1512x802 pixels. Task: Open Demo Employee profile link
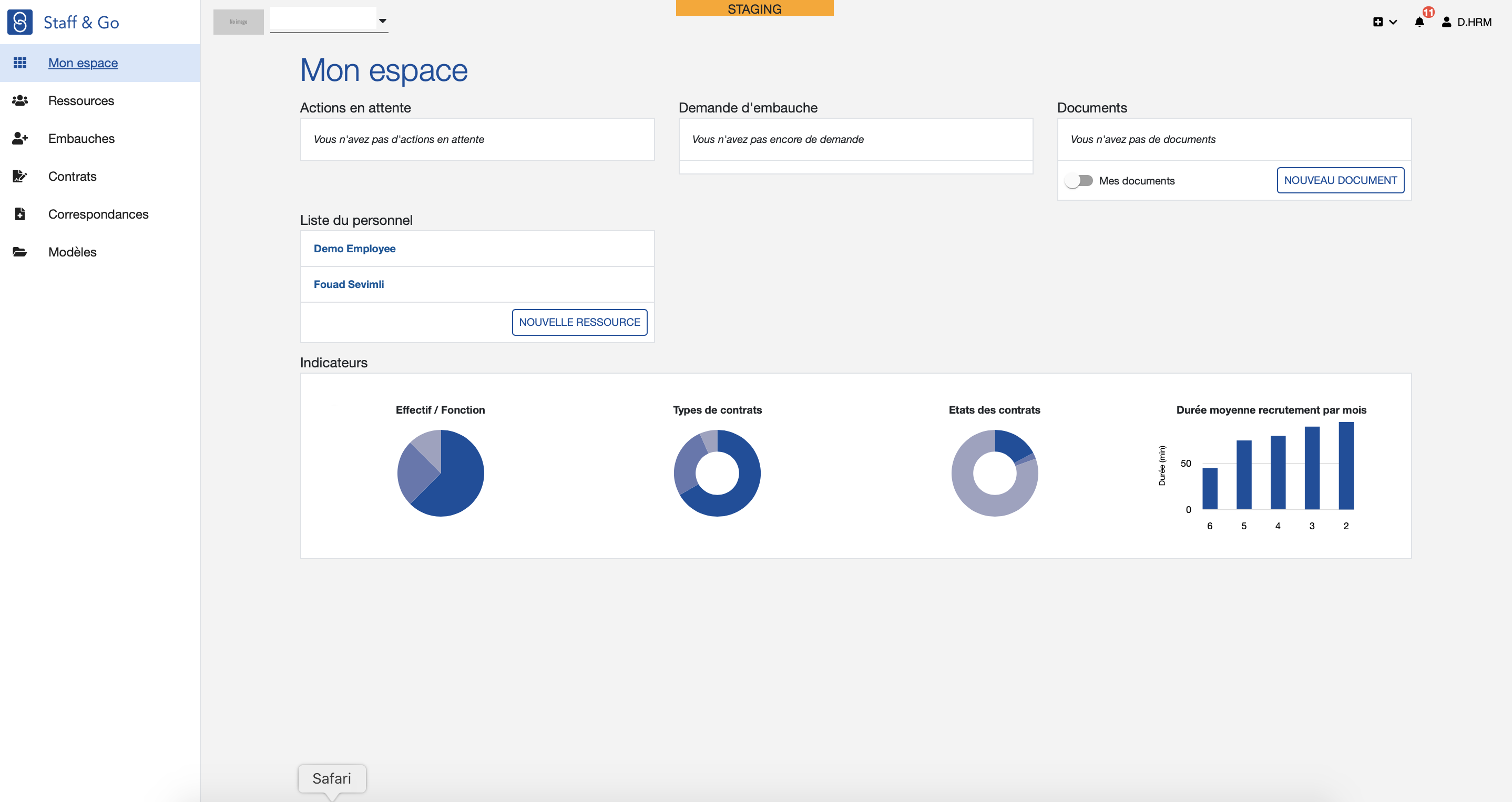click(354, 249)
